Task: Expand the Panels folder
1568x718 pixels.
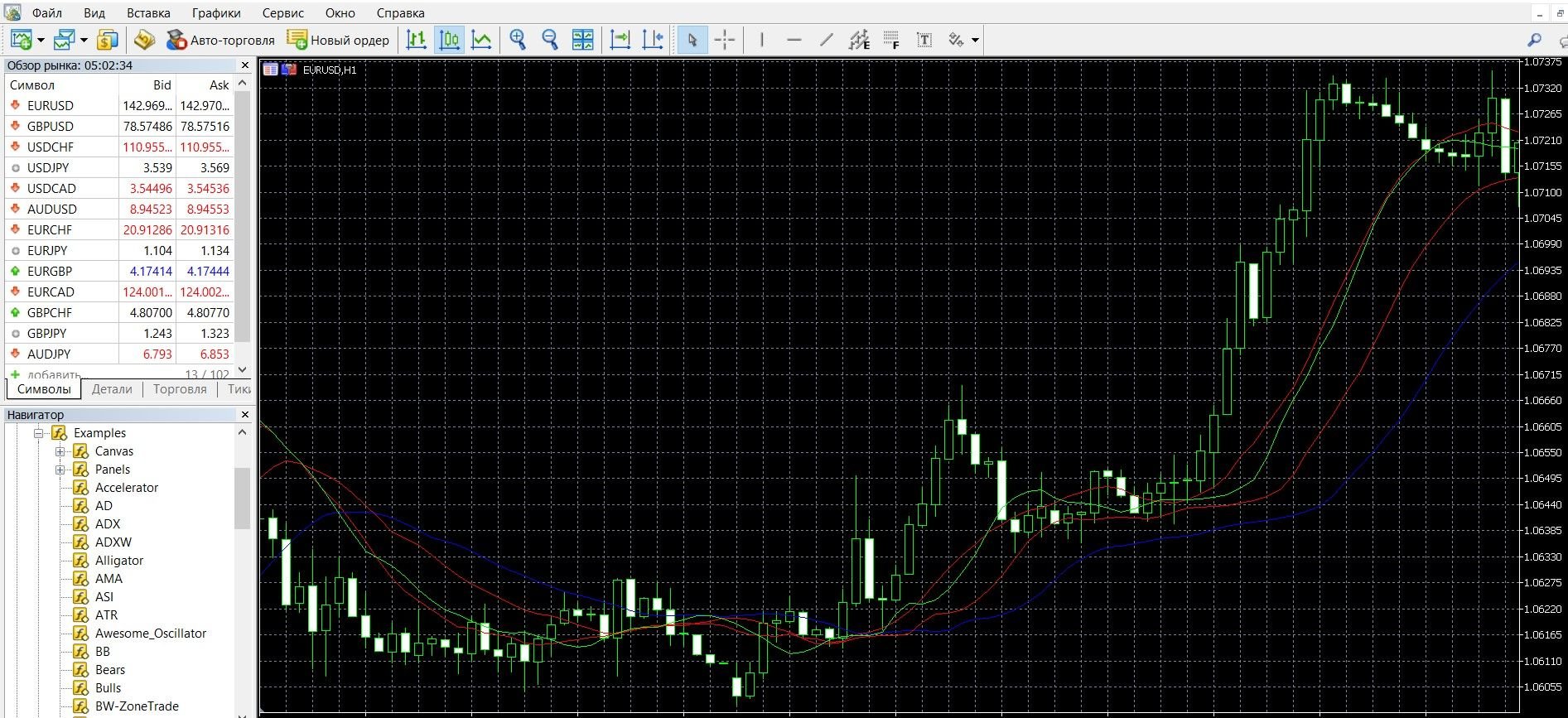Action: [60, 470]
